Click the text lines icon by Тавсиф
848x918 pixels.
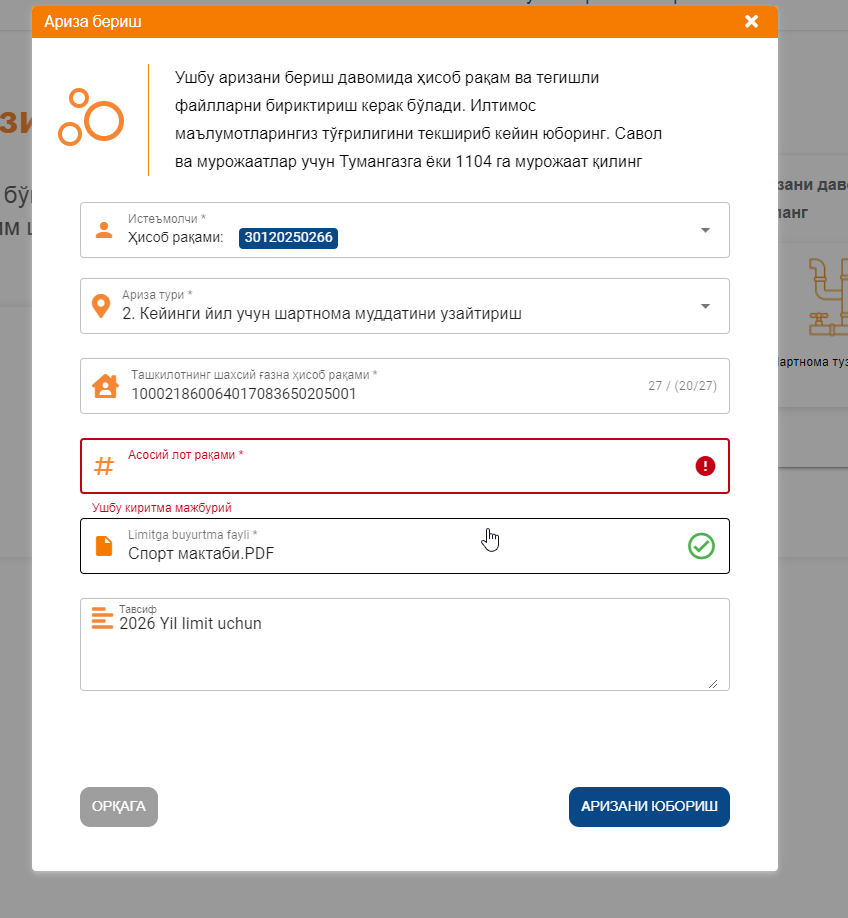[x=102, y=618]
